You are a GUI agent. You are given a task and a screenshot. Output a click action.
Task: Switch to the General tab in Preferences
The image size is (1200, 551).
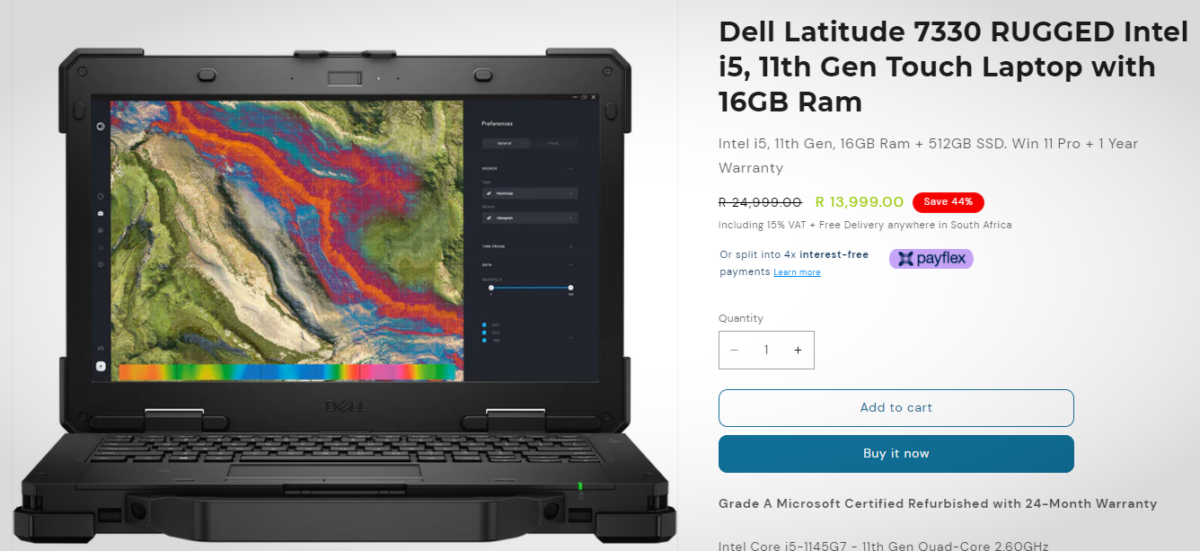505,143
